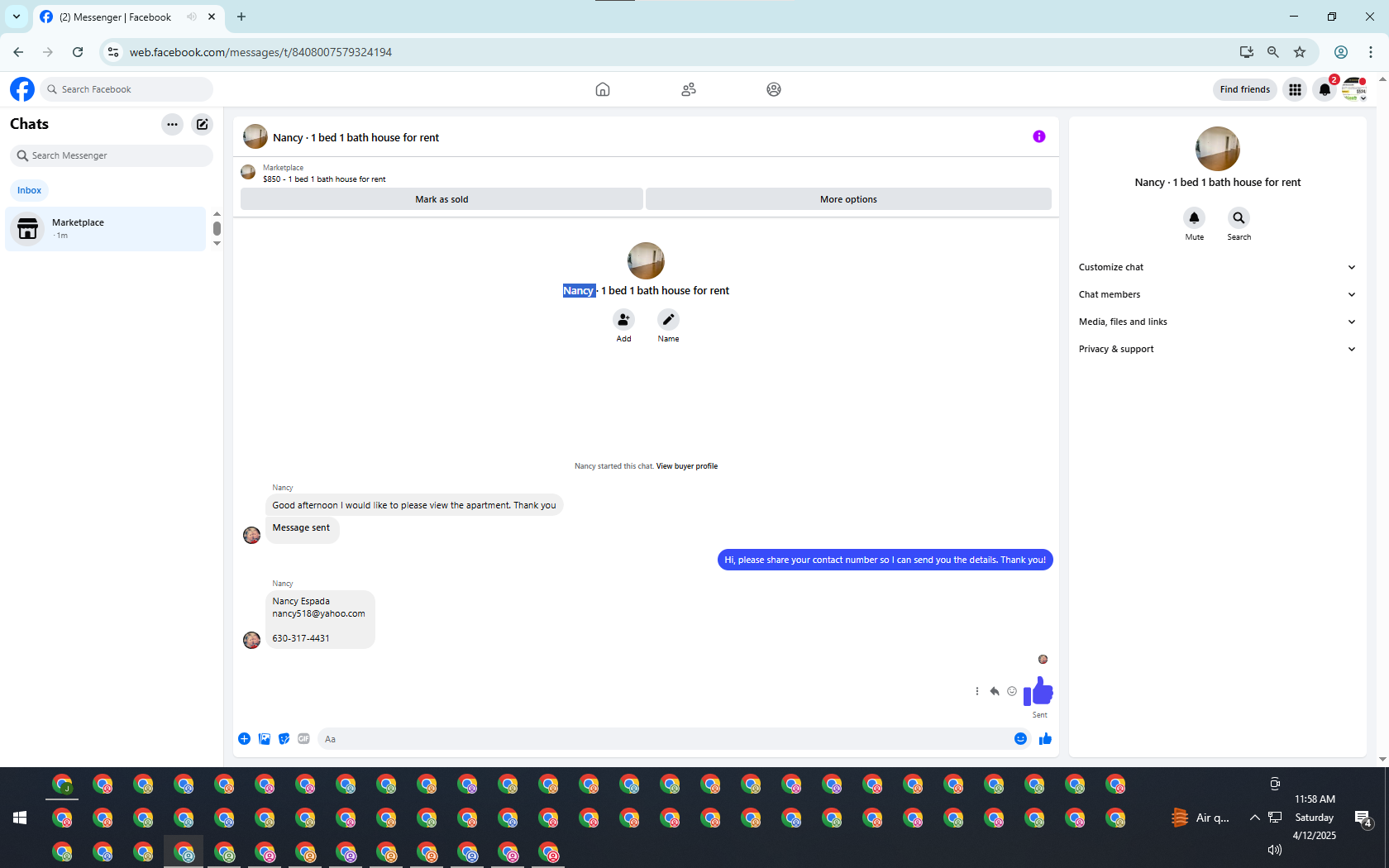Click More options button
This screenshot has width=1389, height=868.
pyautogui.click(x=848, y=199)
